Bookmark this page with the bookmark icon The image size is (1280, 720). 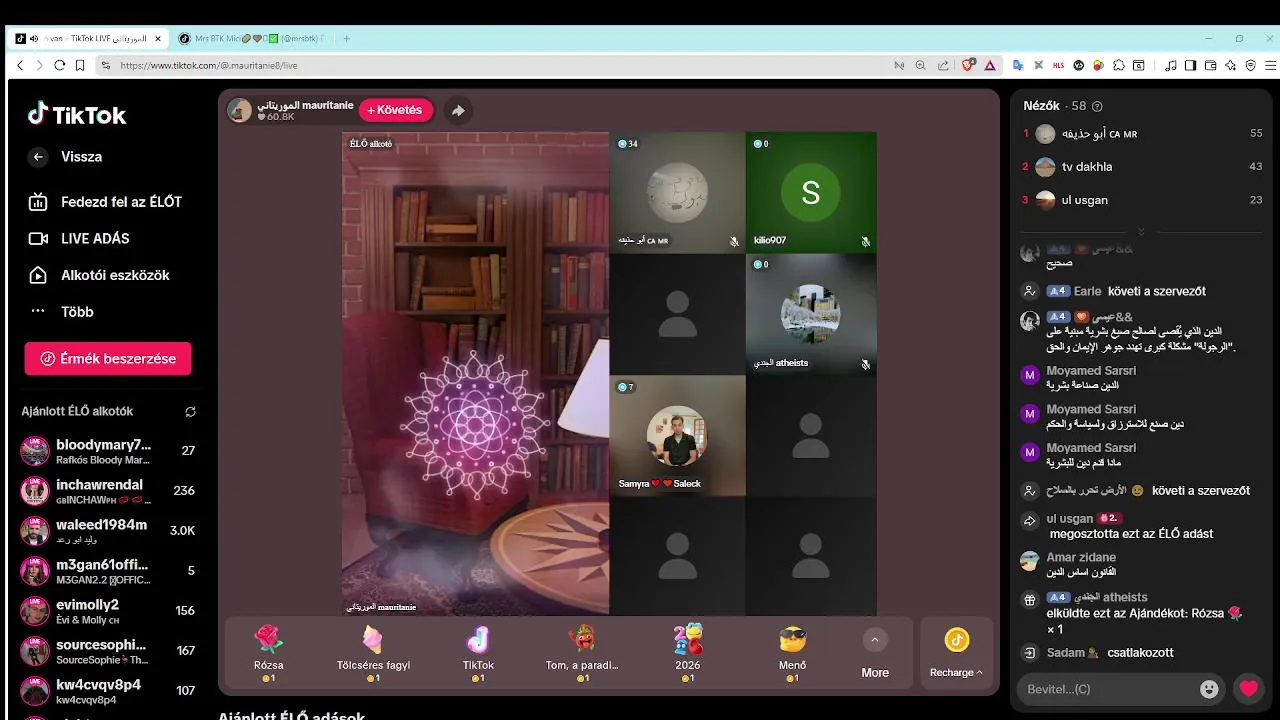[80, 65]
